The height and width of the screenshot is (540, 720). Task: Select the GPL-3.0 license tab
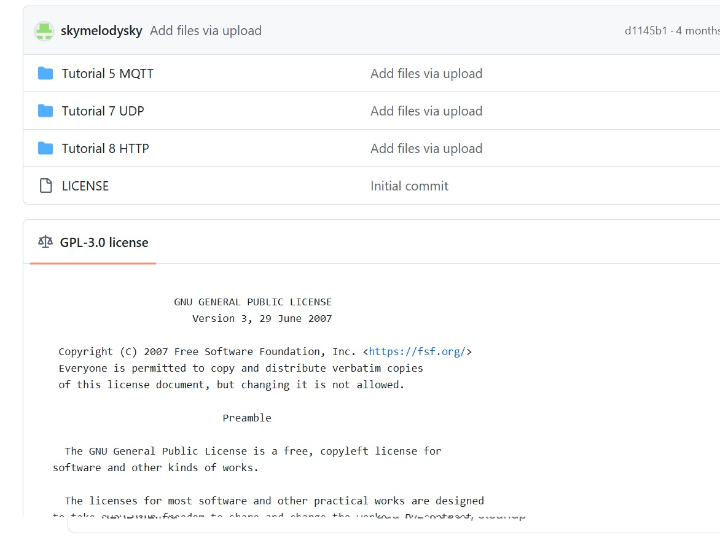(103, 242)
